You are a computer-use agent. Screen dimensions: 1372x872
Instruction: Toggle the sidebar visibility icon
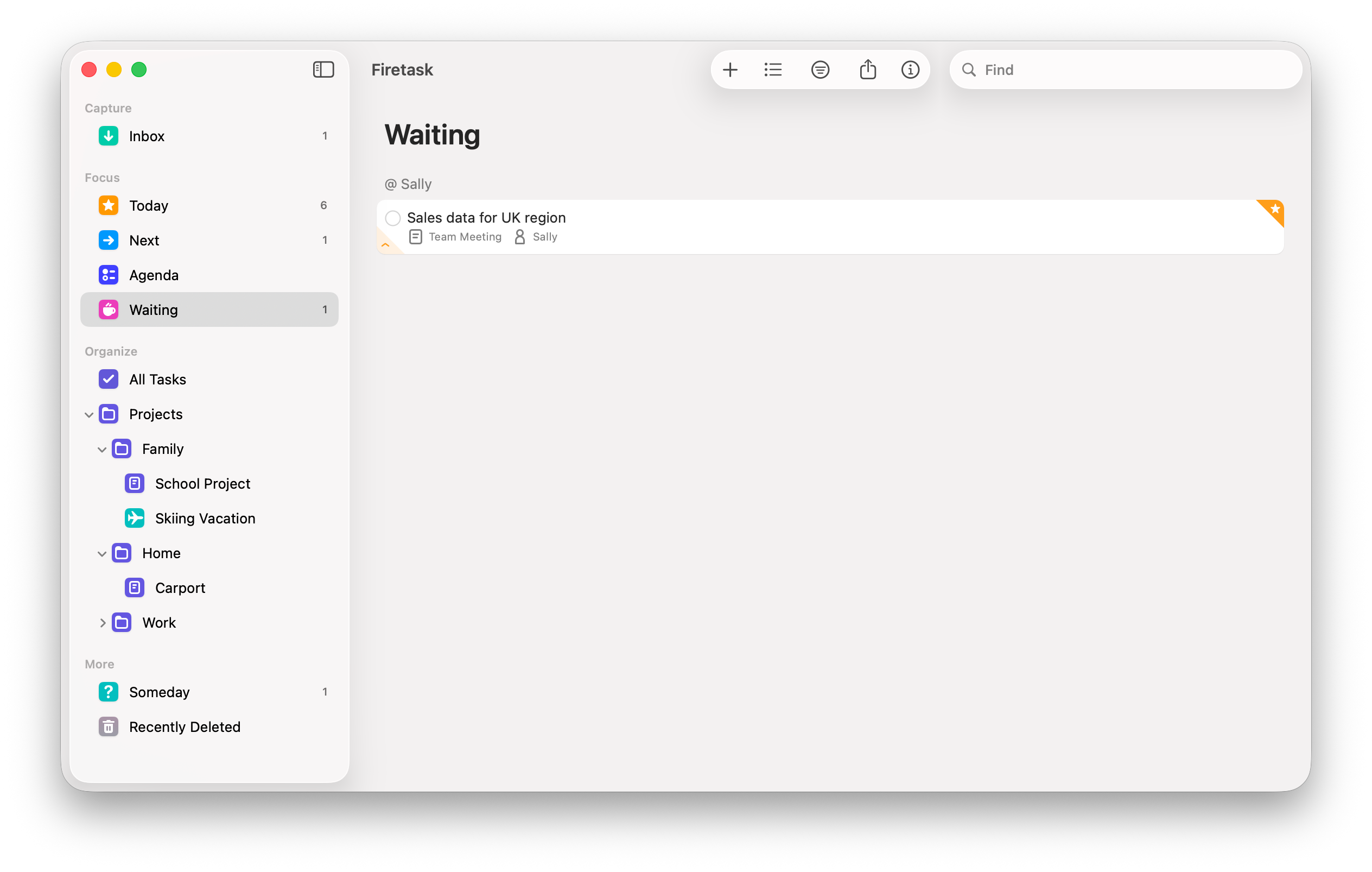click(x=323, y=69)
